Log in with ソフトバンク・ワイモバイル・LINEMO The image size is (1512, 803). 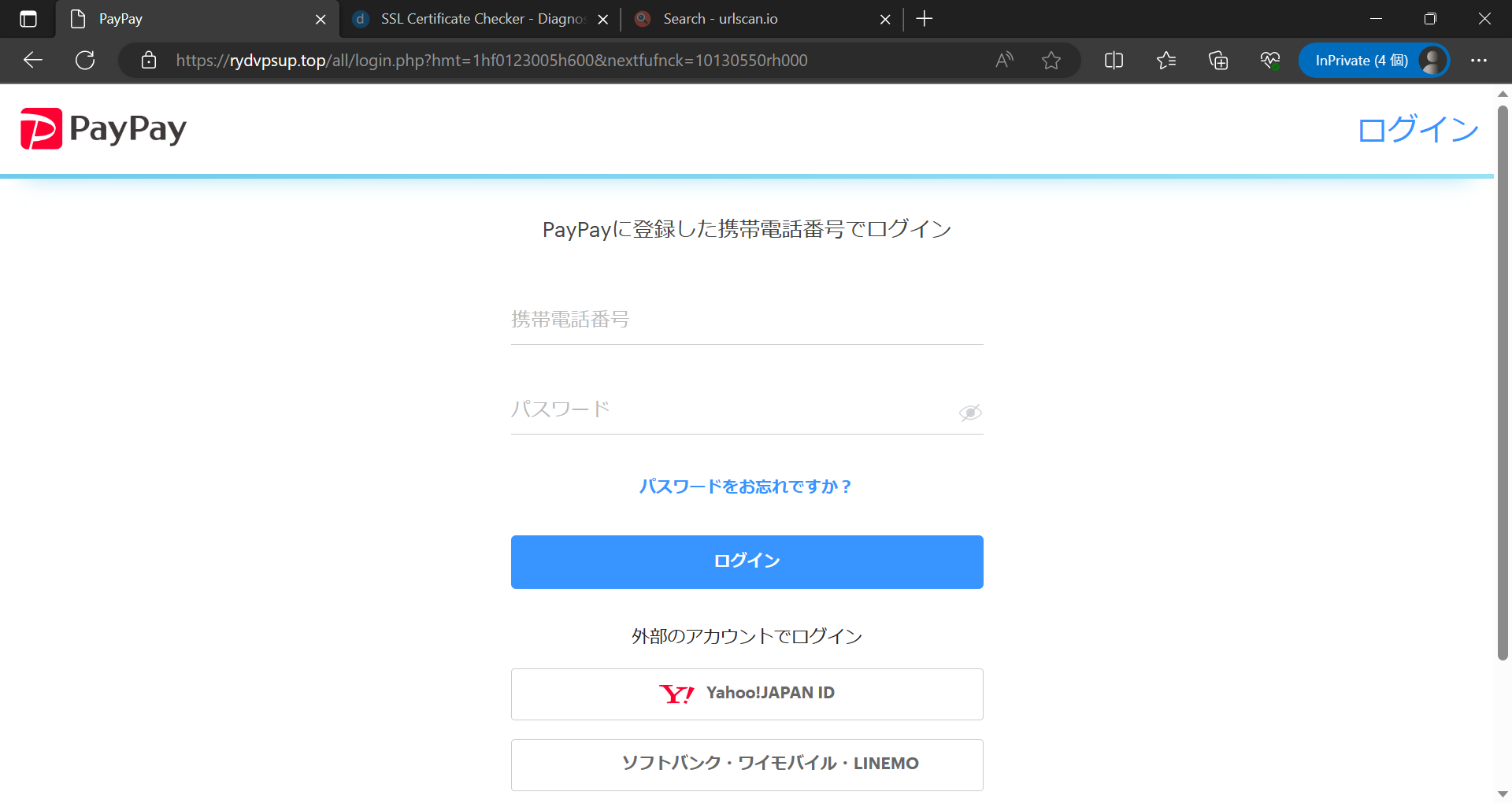pyautogui.click(x=747, y=764)
